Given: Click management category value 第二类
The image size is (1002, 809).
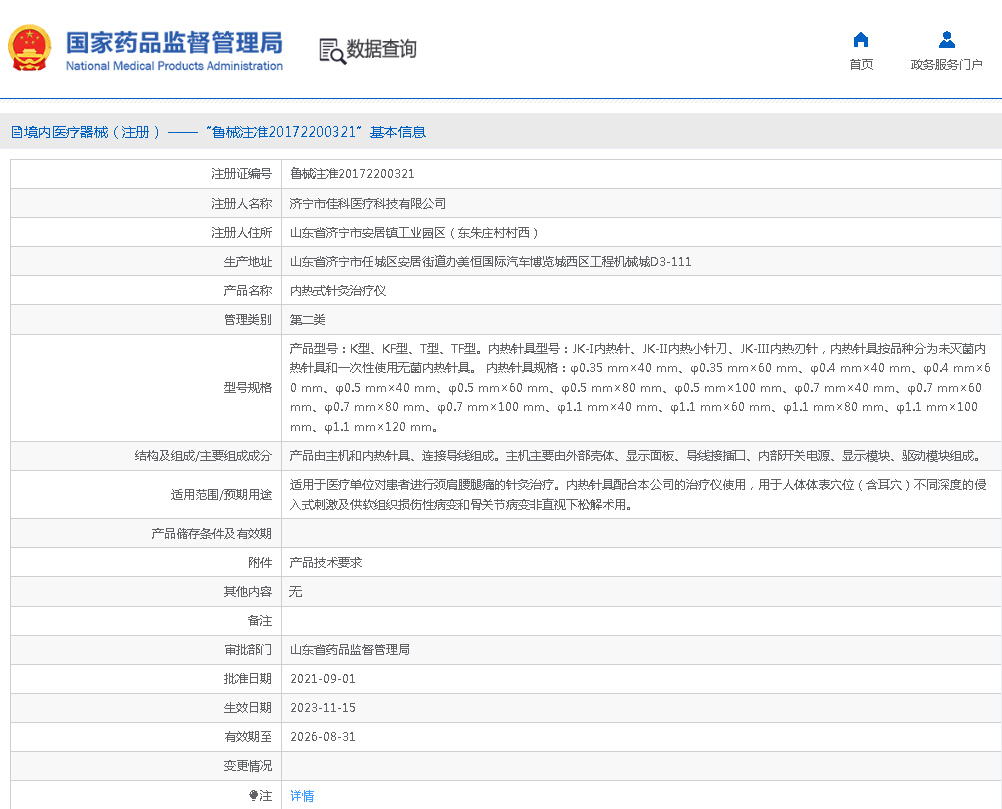Looking at the screenshot, I should coord(307,320).
